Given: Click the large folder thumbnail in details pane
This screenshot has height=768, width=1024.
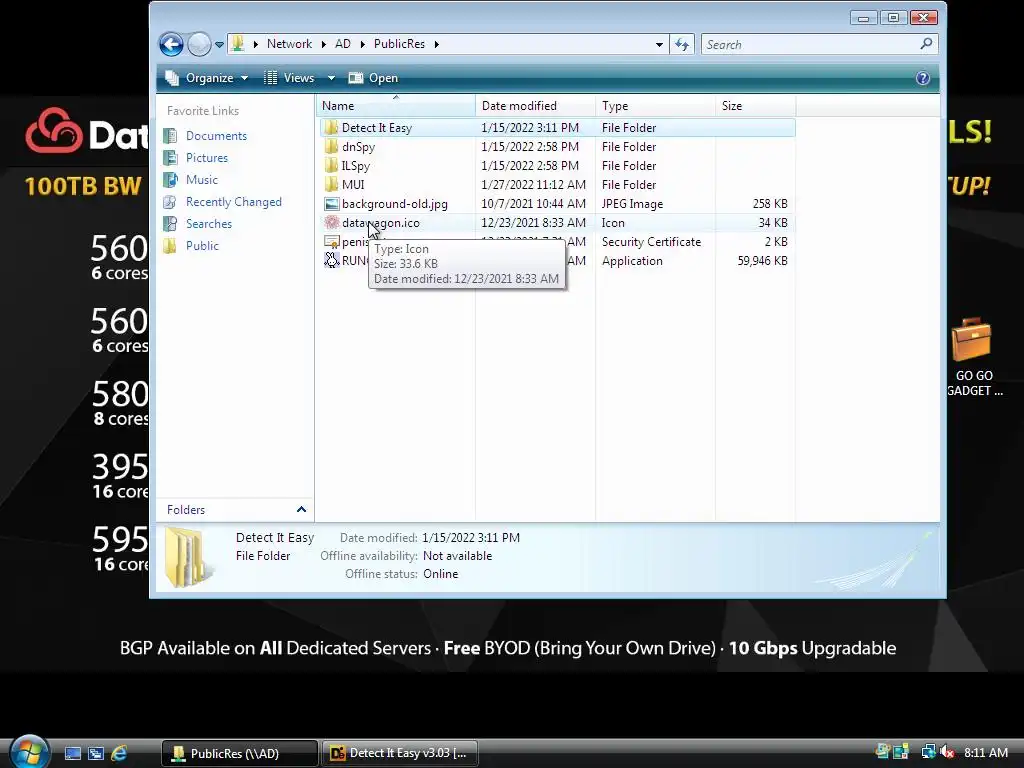Looking at the screenshot, I should 189,557.
